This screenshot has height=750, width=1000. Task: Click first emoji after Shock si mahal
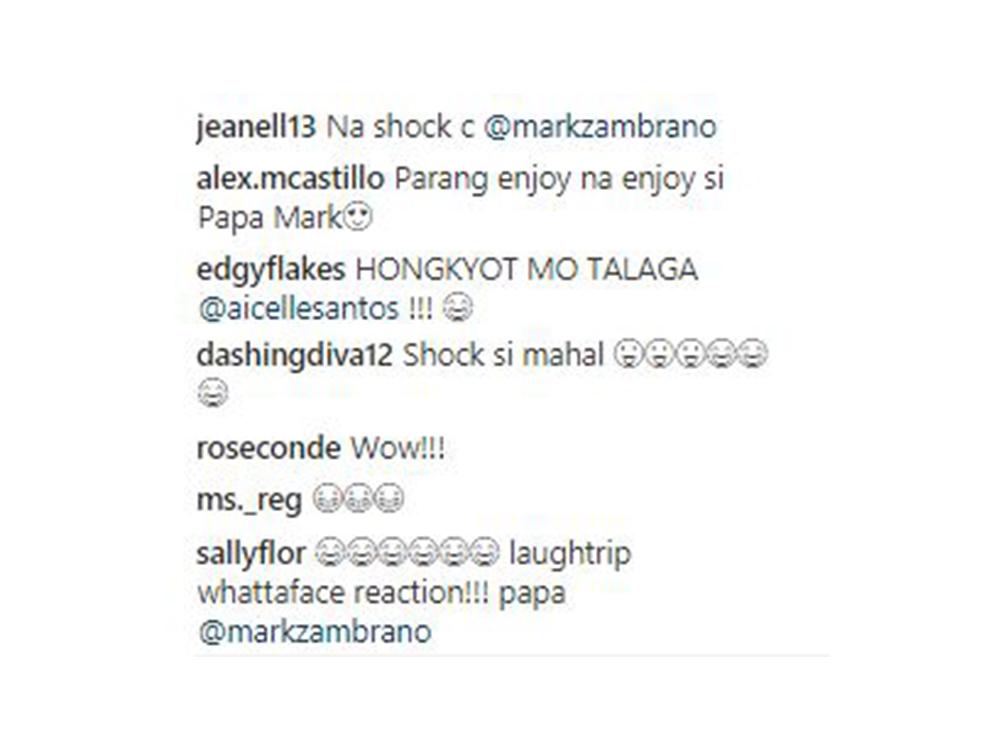coord(628,355)
